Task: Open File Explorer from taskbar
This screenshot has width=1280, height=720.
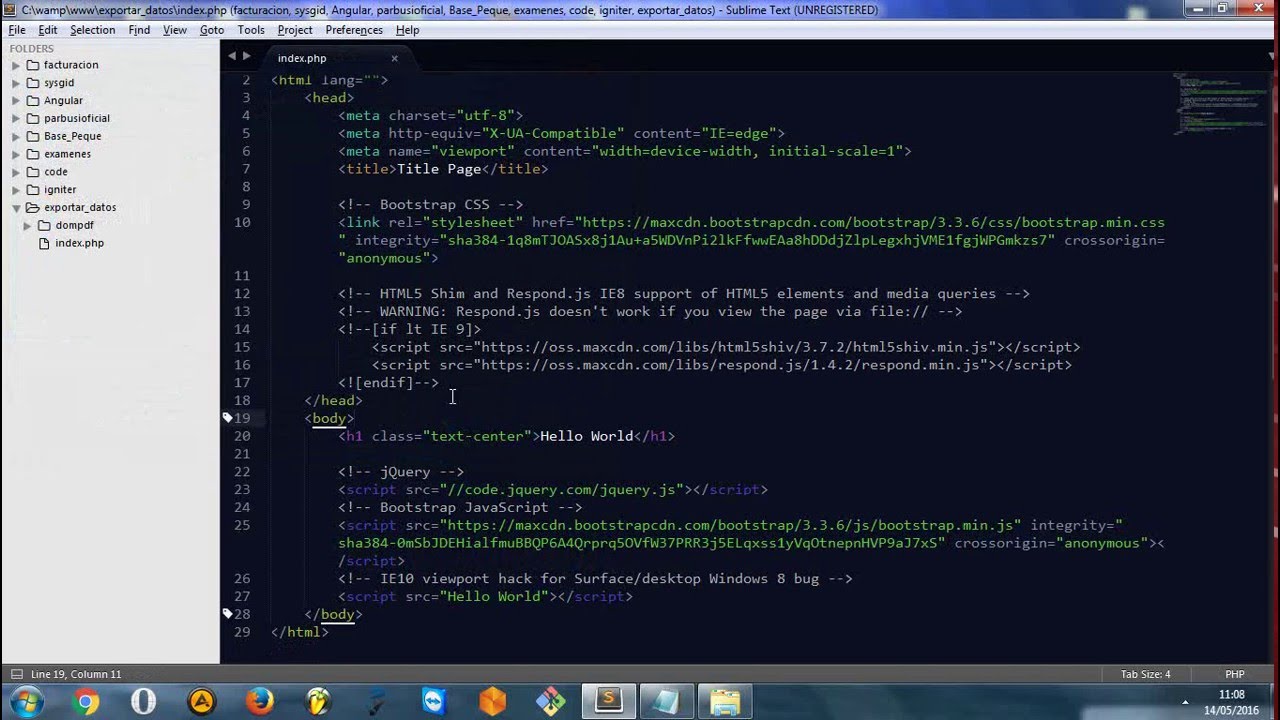Action: coord(725,702)
